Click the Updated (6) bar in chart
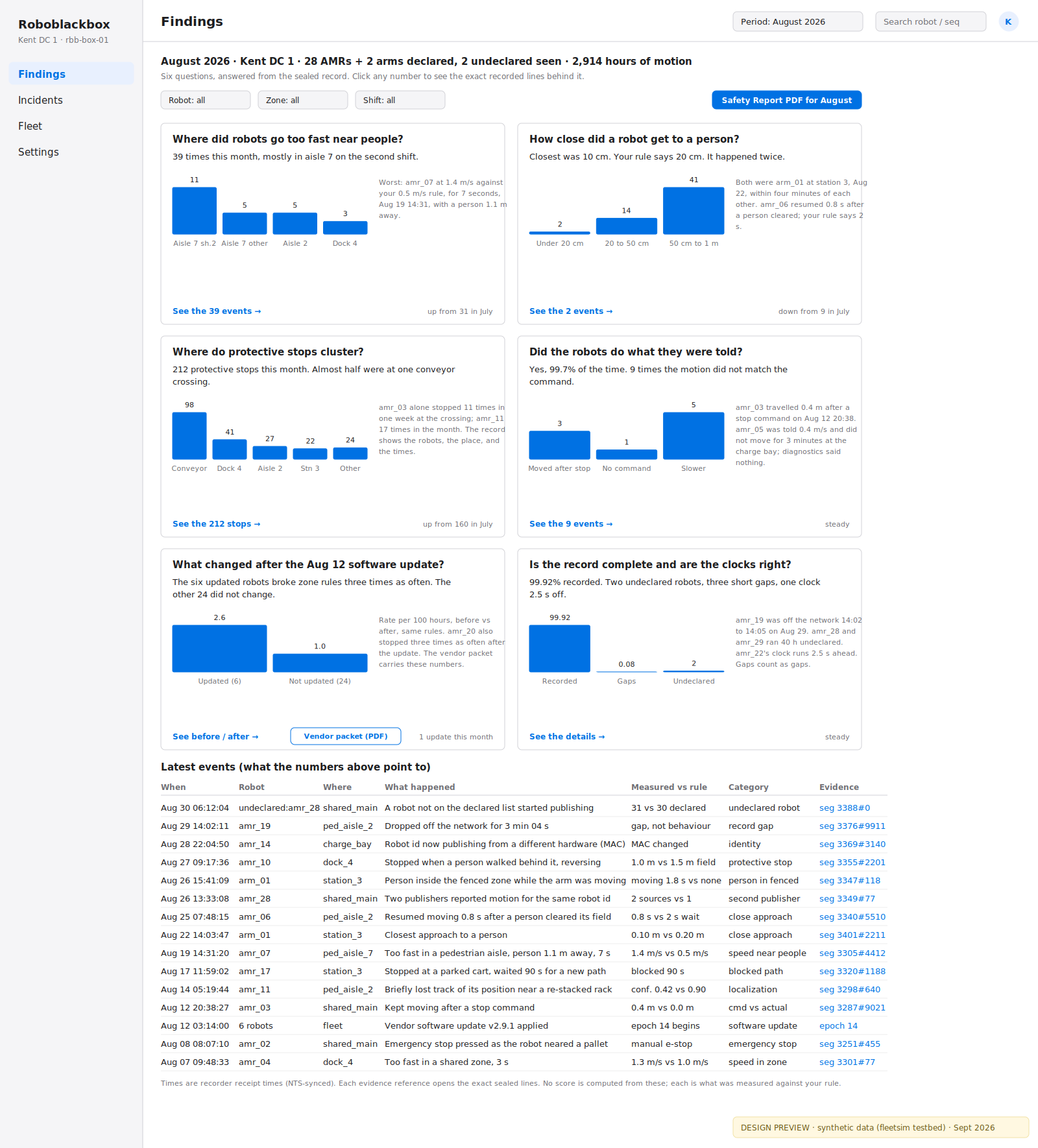Viewport: 1038px width, 1148px height. click(x=219, y=649)
